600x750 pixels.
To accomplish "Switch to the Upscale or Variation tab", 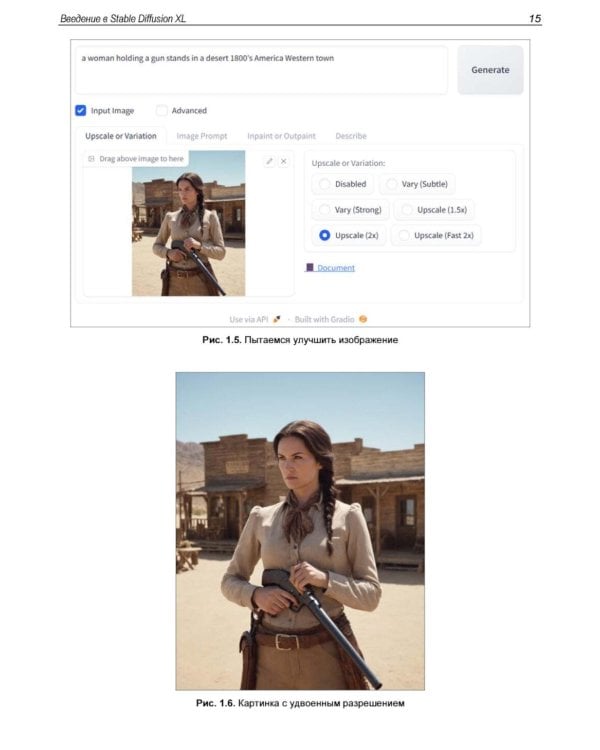I will tap(121, 136).
